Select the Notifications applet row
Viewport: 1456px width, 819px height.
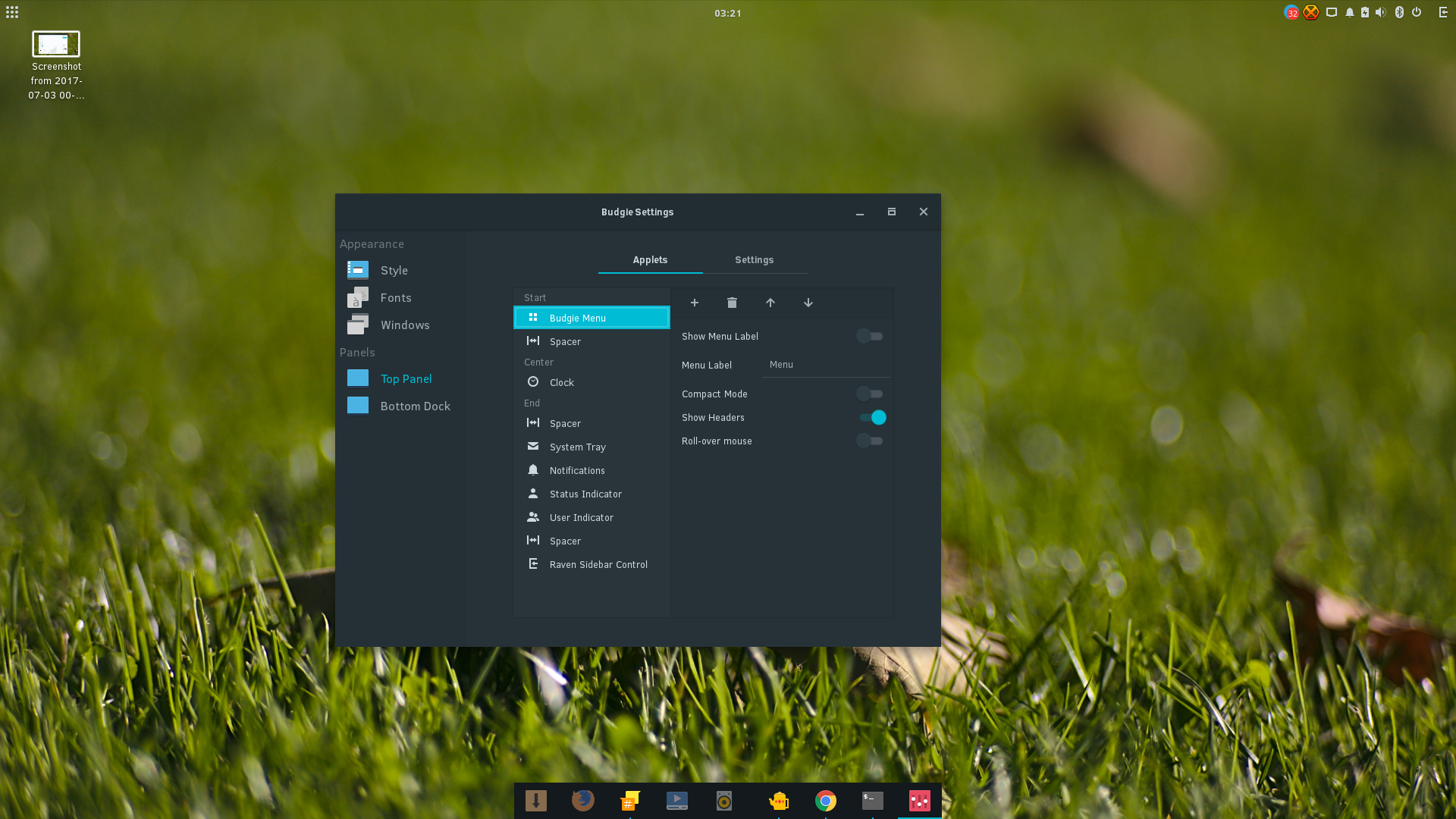(x=591, y=470)
